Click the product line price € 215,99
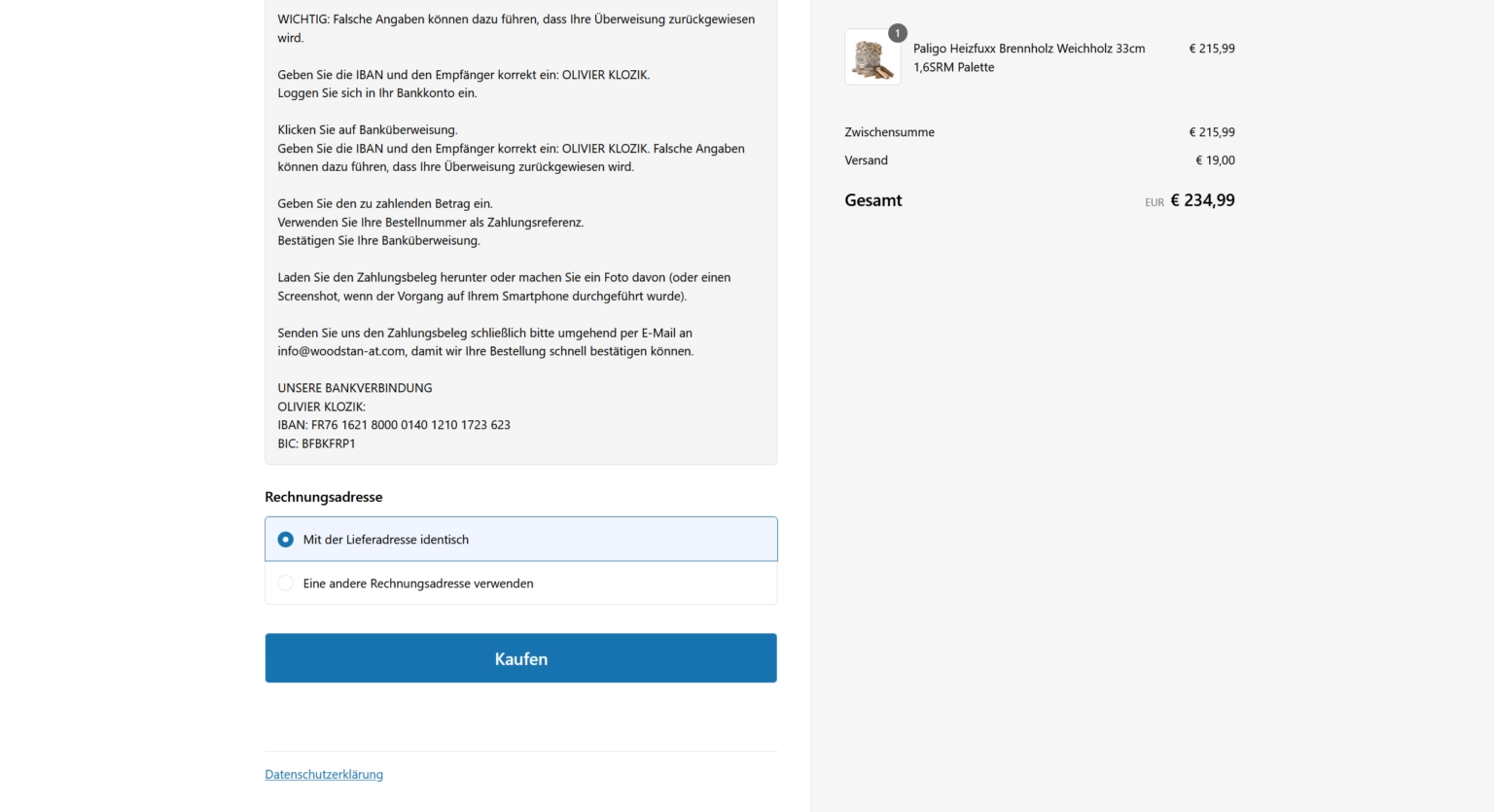Screen dimensions: 1494x812 click(x=1211, y=49)
